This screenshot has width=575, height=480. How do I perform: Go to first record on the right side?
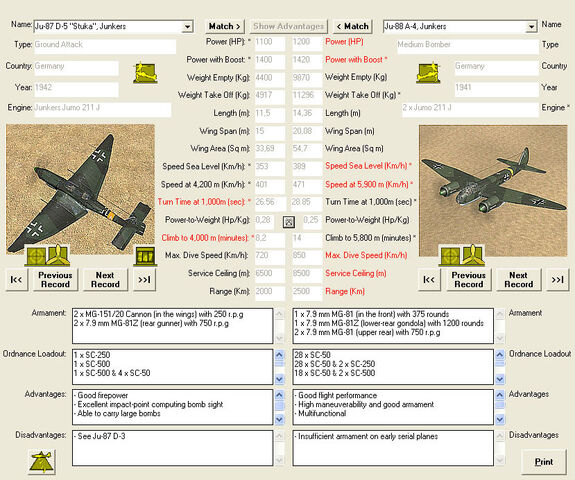[x=429, y=280]
